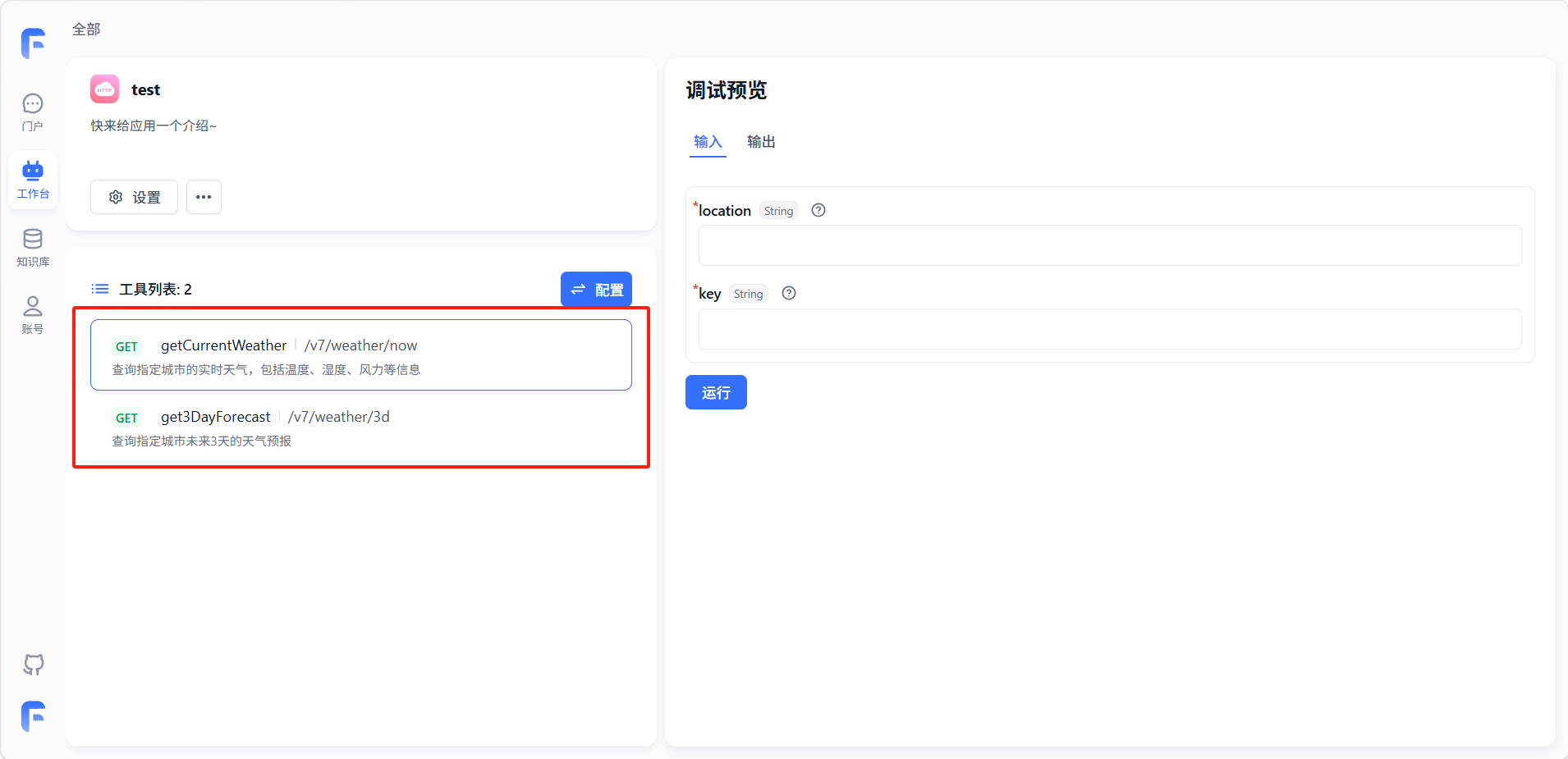Click help icon next to location String
The image size is (1568, 759).
click(818, 210)
